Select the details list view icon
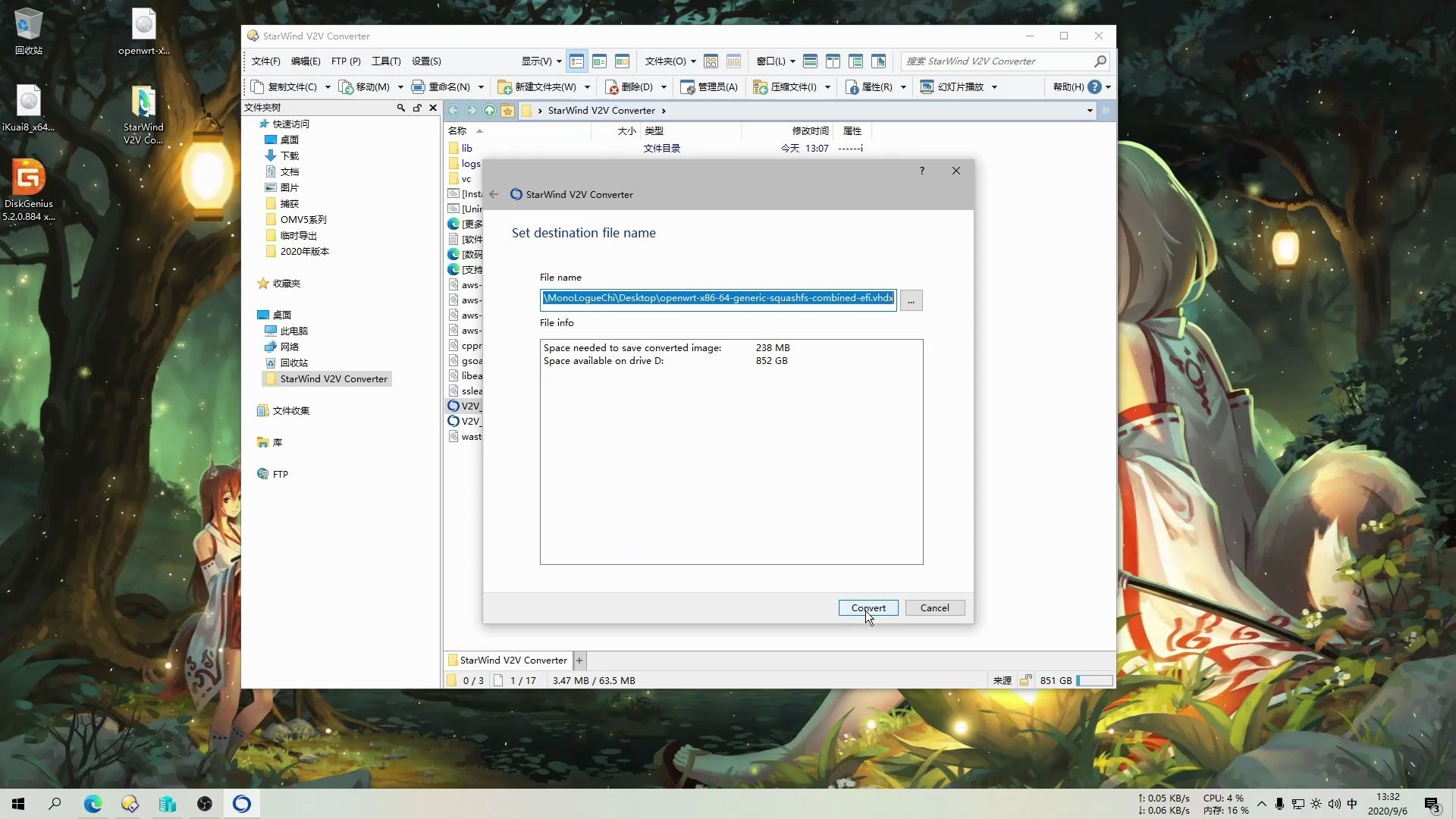 pyautogui.click(x=576, y=61)
